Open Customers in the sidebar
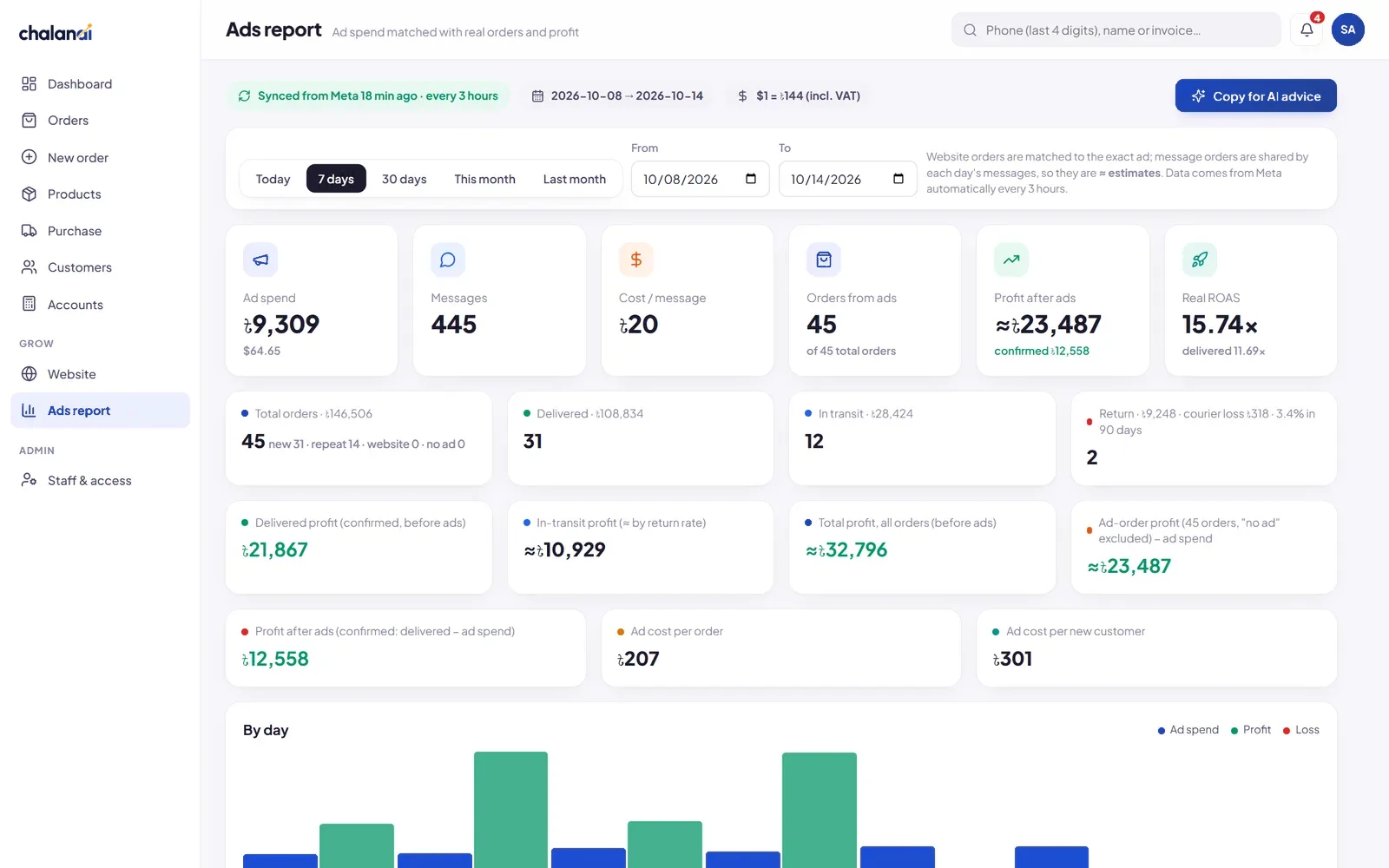Screen dimensions: 1389x868 tap(100, 267)
